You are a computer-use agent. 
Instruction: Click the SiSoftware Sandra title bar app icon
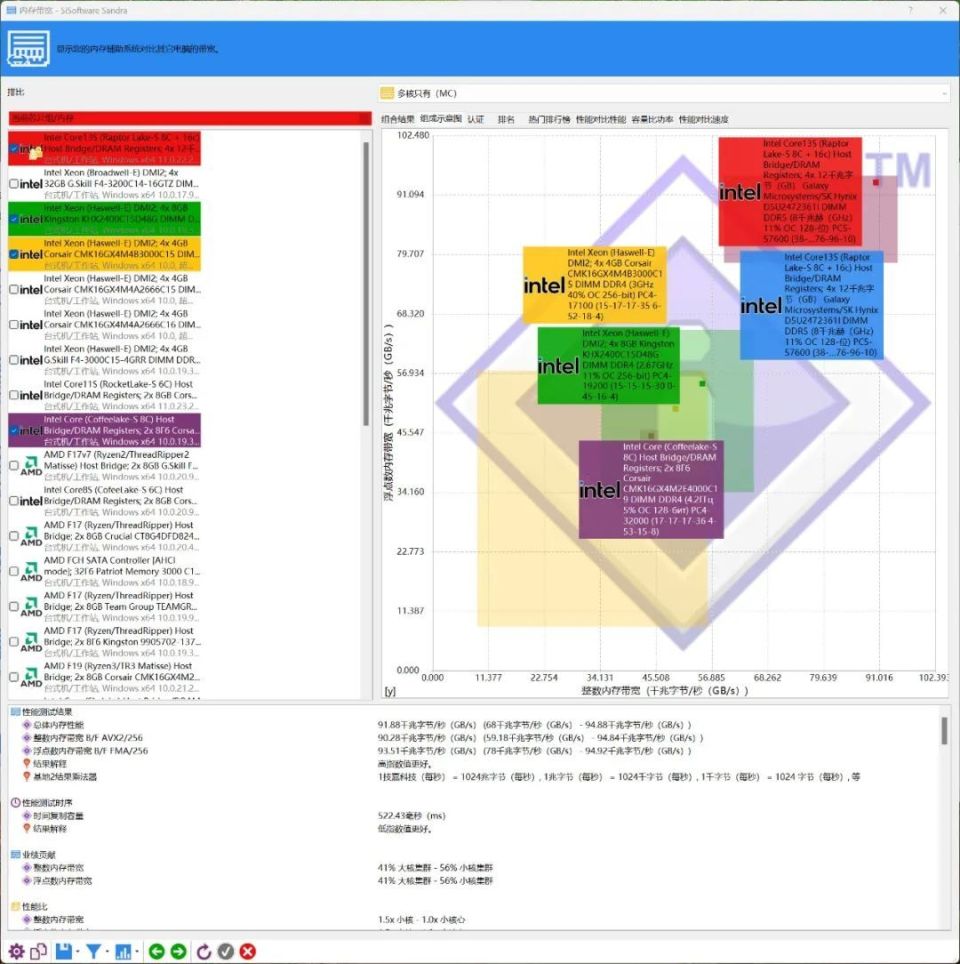coord(10,10)
